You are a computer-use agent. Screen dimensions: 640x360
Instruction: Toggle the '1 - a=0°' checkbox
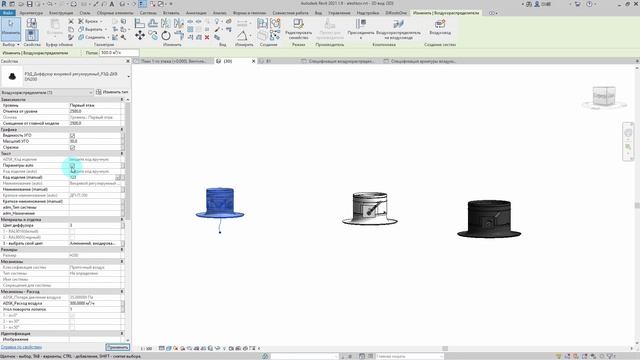pyautogui.click(x=72, y=316)
